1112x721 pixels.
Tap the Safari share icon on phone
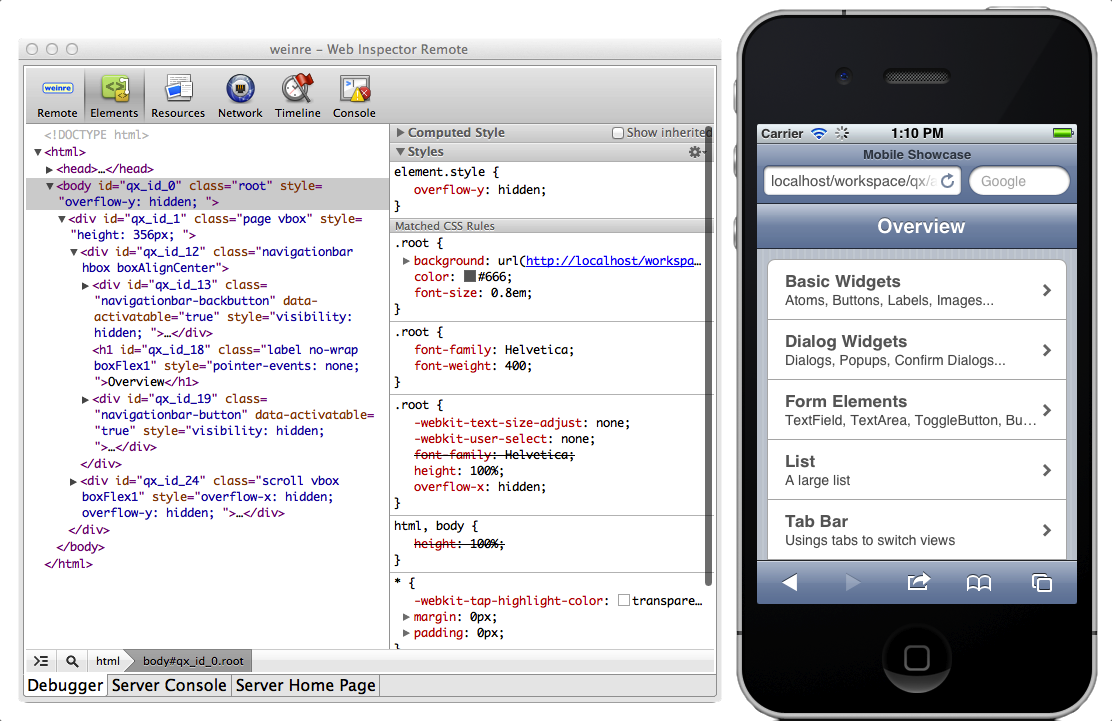click(x=918, y=582)
